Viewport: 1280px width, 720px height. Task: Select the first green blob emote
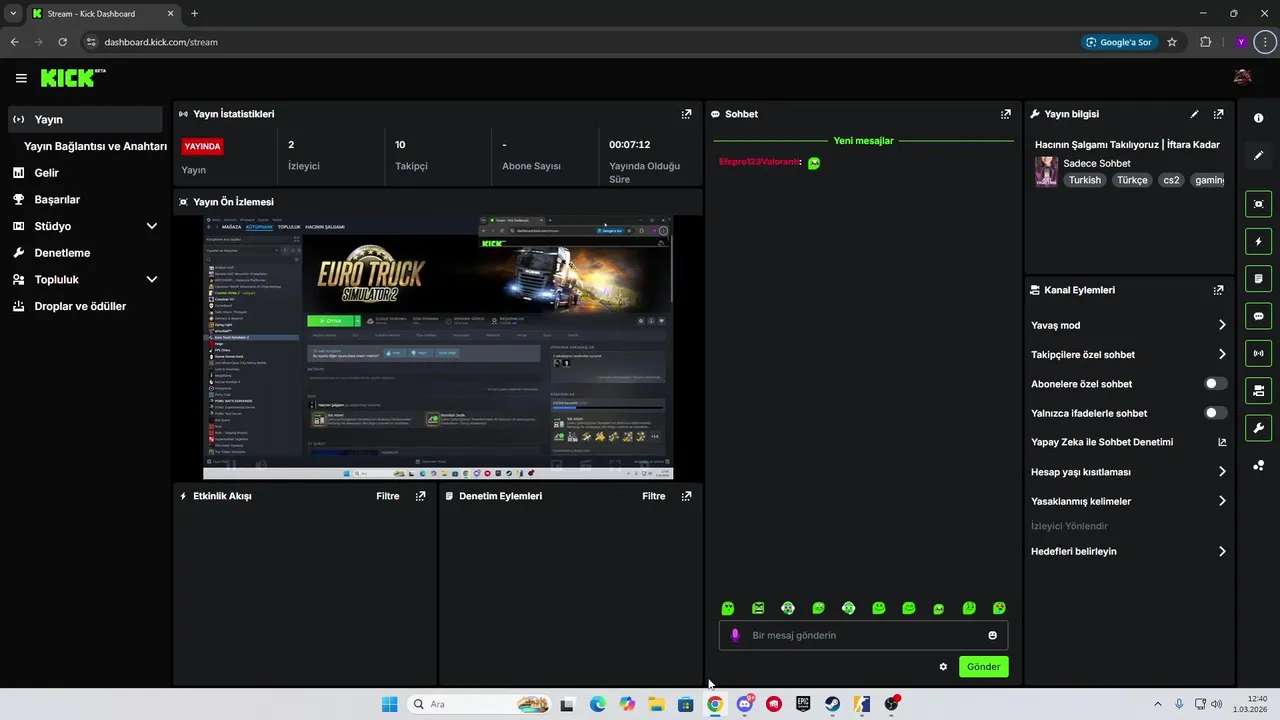(x=728, y=608)
